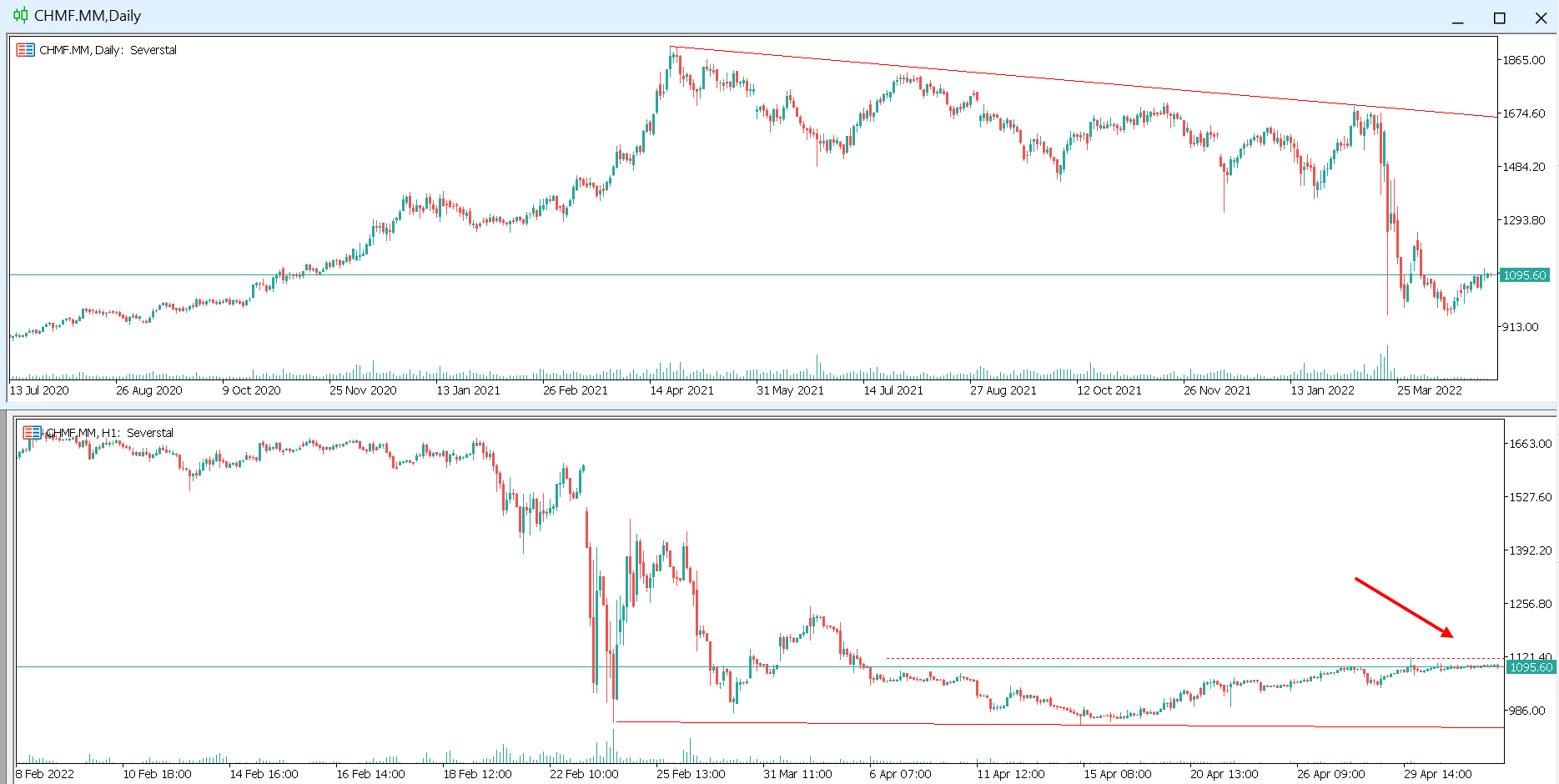Click the '6 Apr 07:00' label on H1 time axis
1559x784 pixels.
tap(900, 774)
